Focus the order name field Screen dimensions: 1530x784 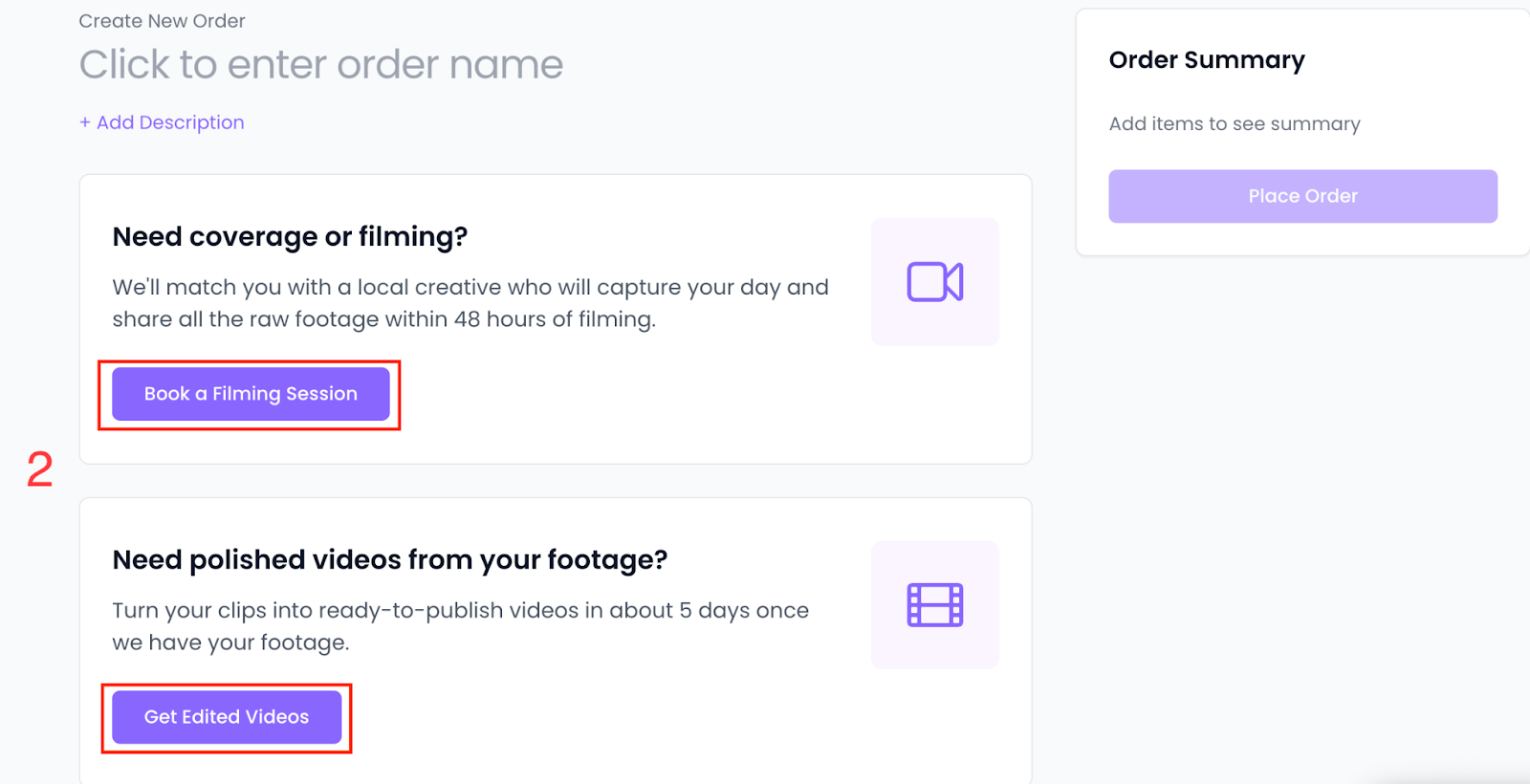pyautogui.click(x=321, y=65)
